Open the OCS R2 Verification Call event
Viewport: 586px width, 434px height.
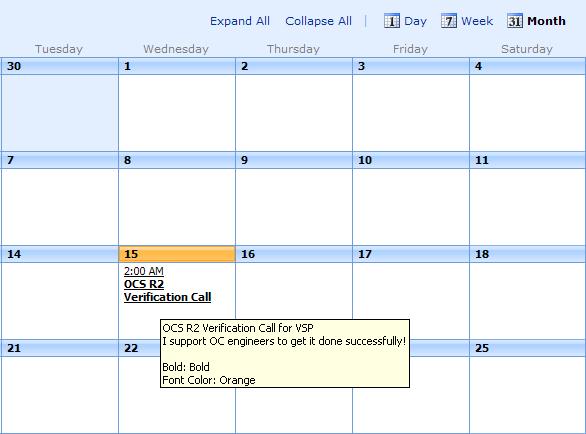(x=167, y=290)
